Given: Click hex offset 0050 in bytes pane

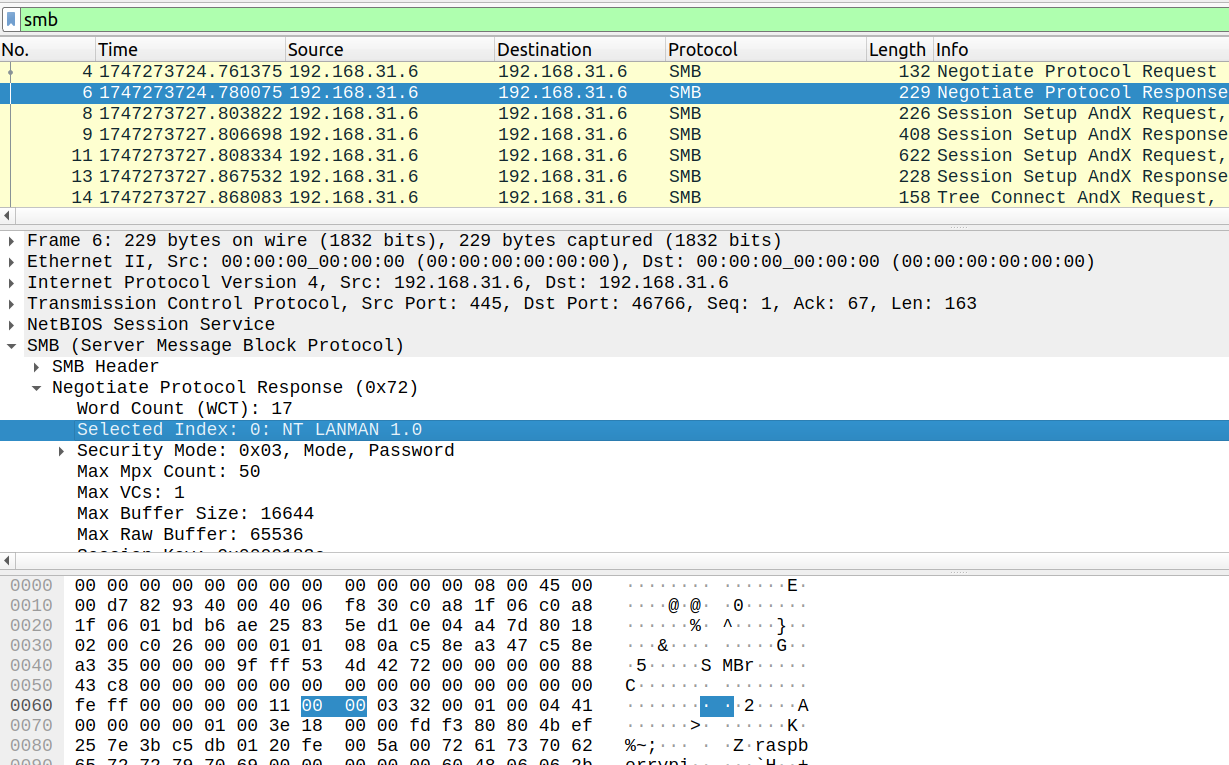Looking at the screenshot, I should pos(31,685).
